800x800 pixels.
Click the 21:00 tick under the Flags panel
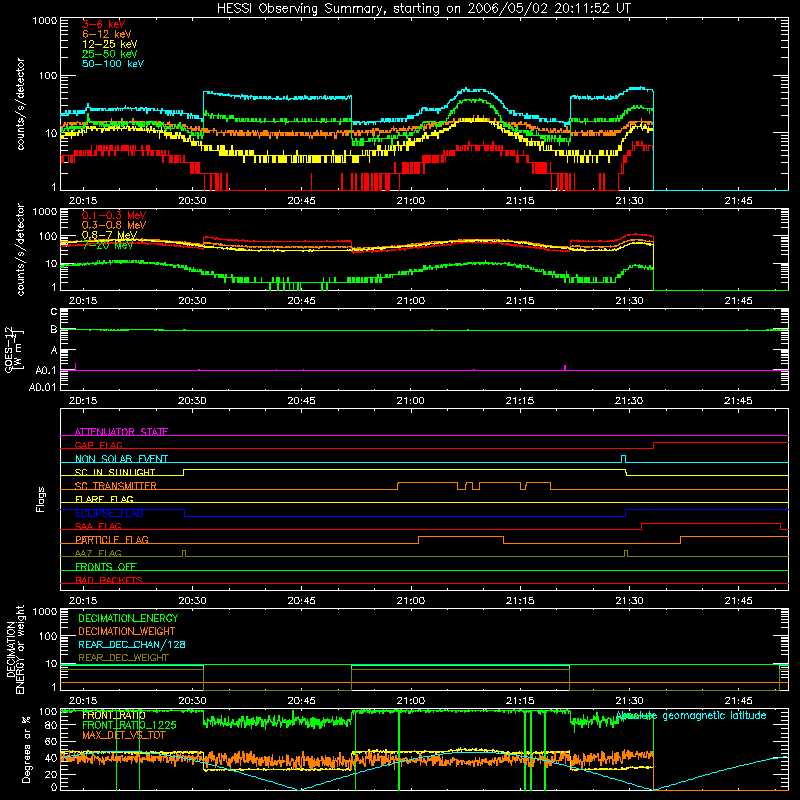(411, 601)
